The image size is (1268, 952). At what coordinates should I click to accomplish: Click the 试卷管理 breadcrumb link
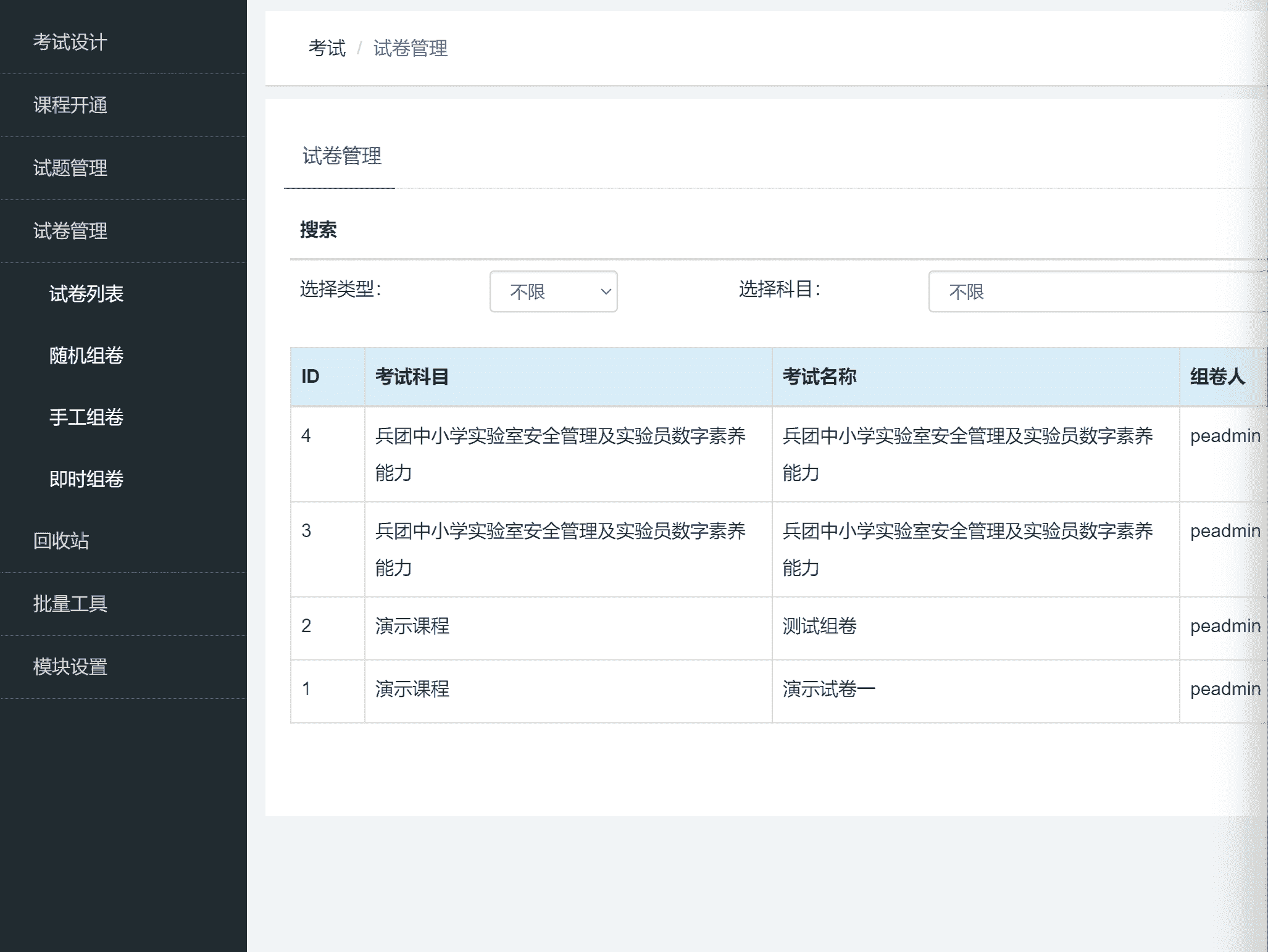411,48
